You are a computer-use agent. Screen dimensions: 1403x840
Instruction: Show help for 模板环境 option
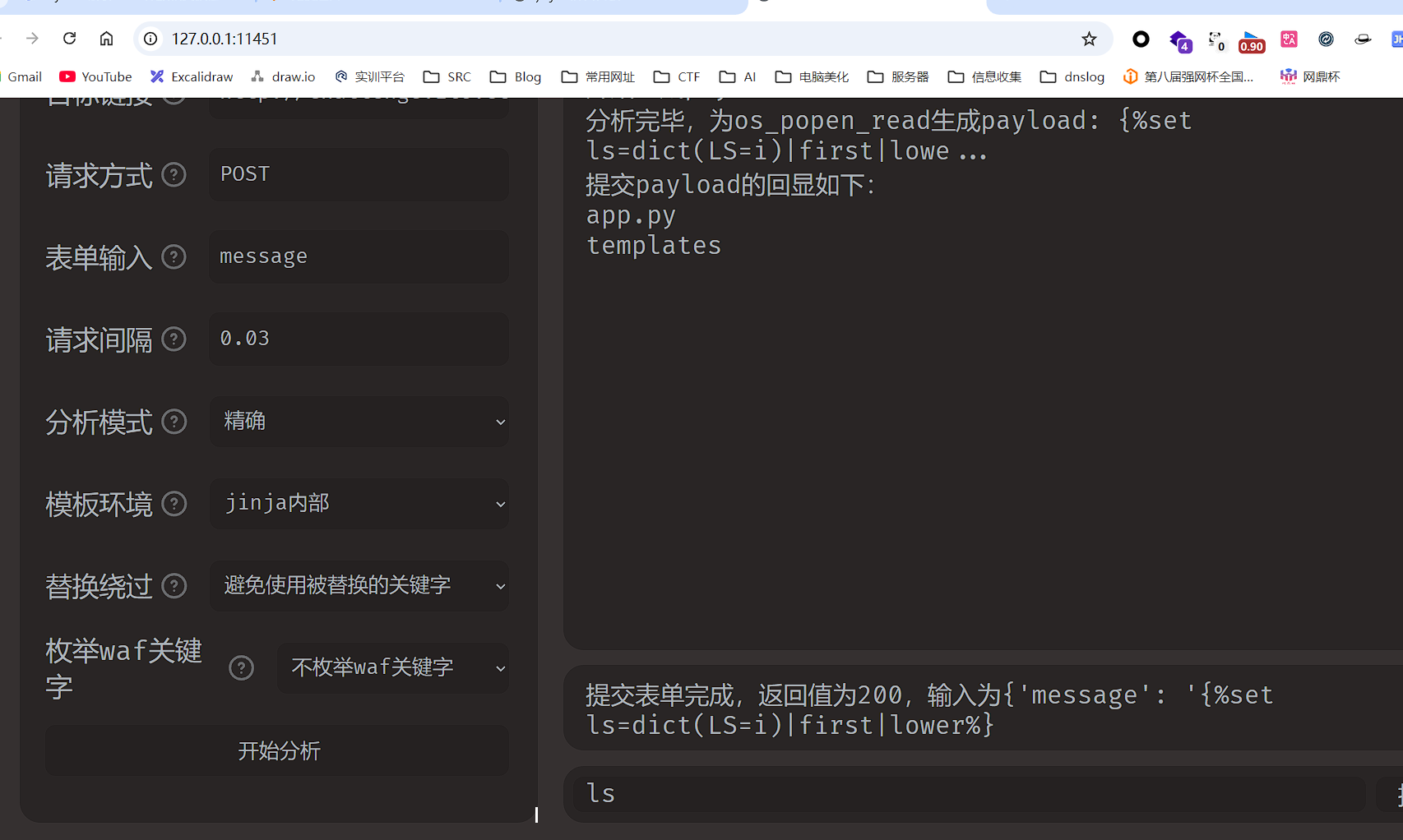click(174, 504)
